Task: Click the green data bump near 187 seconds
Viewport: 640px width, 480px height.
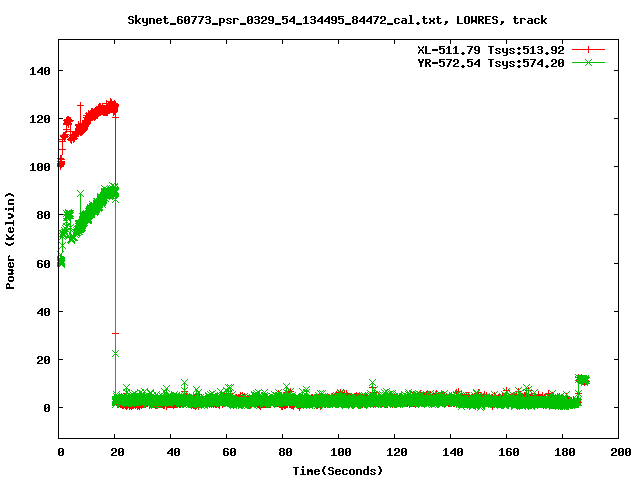Action: pos(582,380)
